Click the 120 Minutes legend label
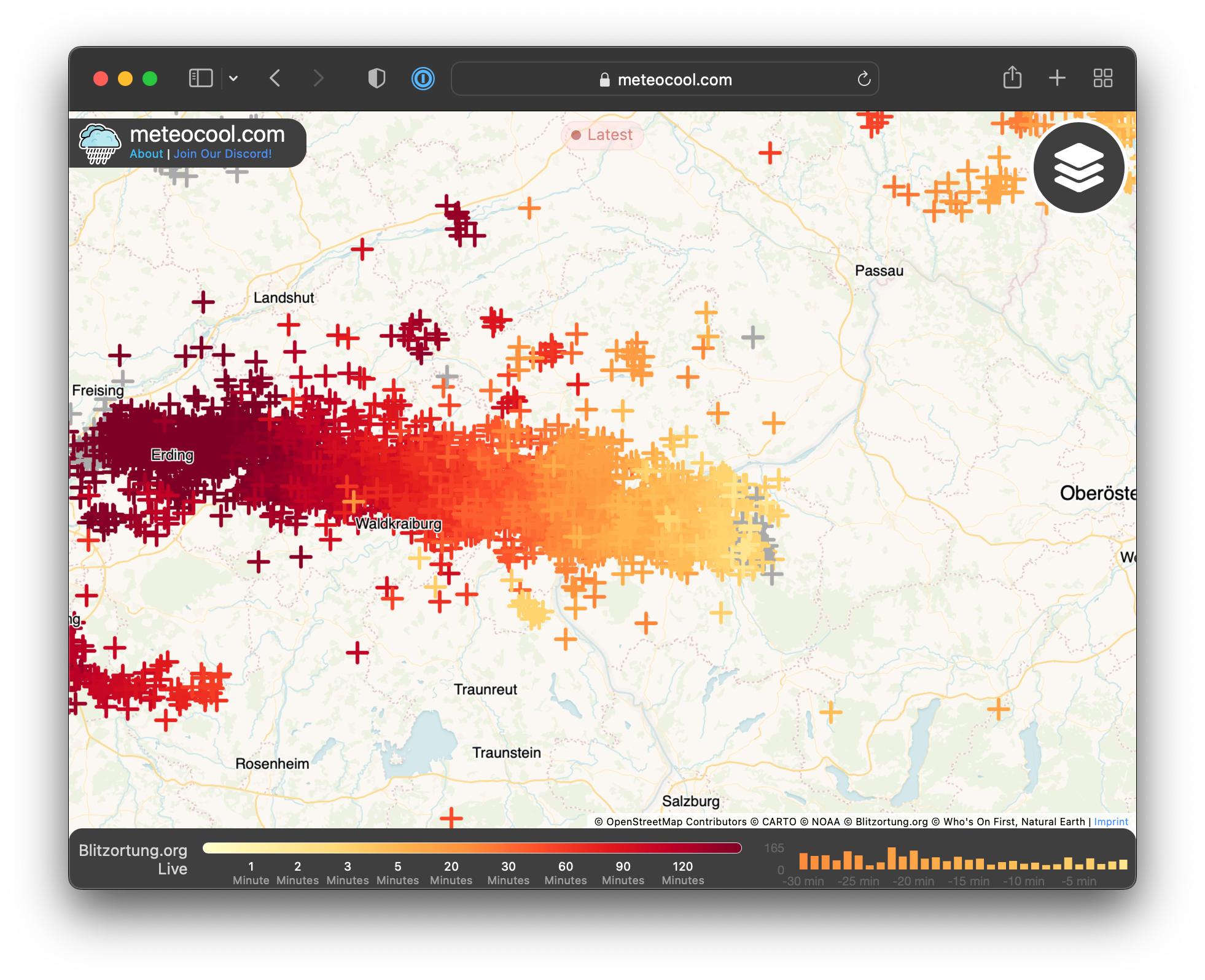1205x980 pixels. 682,873
